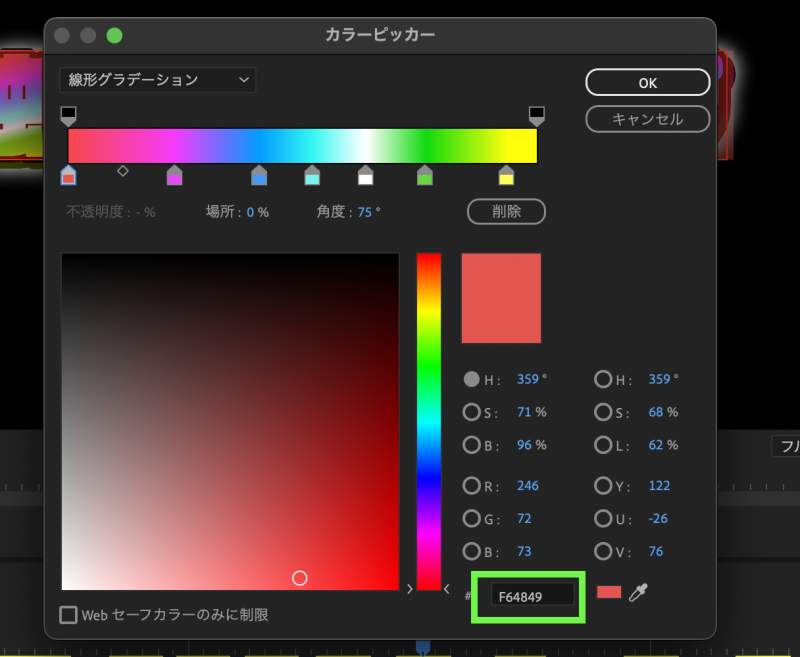Select the RGB Red radio button

[471, 486]
